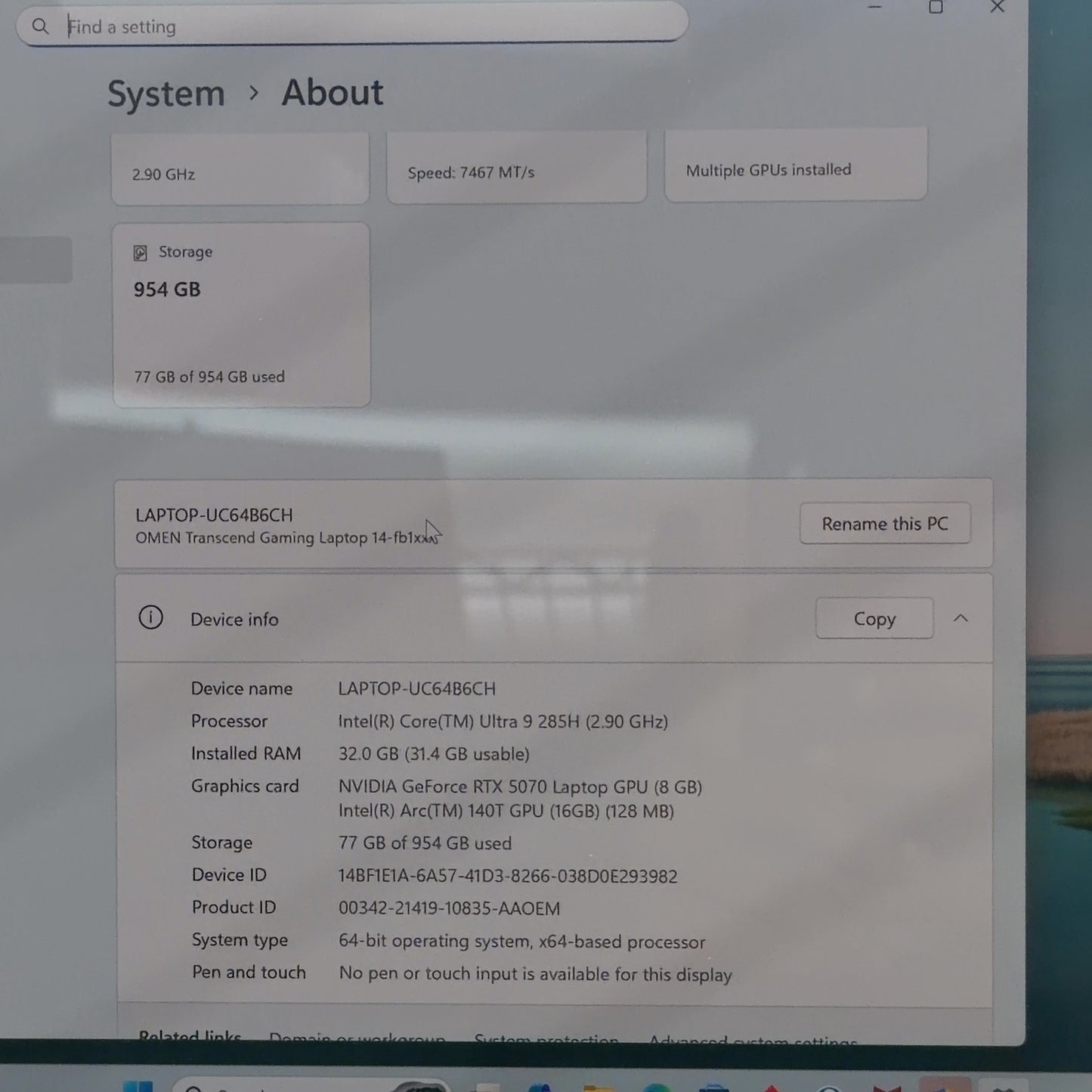The image size is (1092, 1092).
Task: Maximize the Settings window
Action: (936, 8)
